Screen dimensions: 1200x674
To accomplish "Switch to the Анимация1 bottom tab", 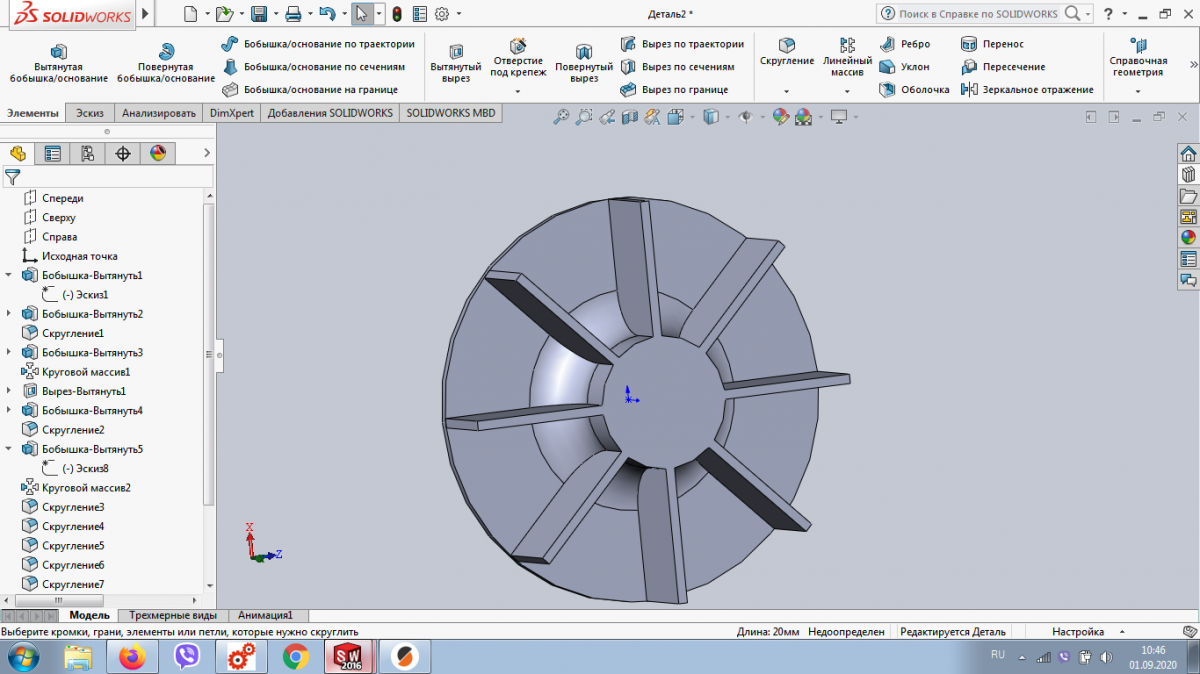I will coord(265,616).
